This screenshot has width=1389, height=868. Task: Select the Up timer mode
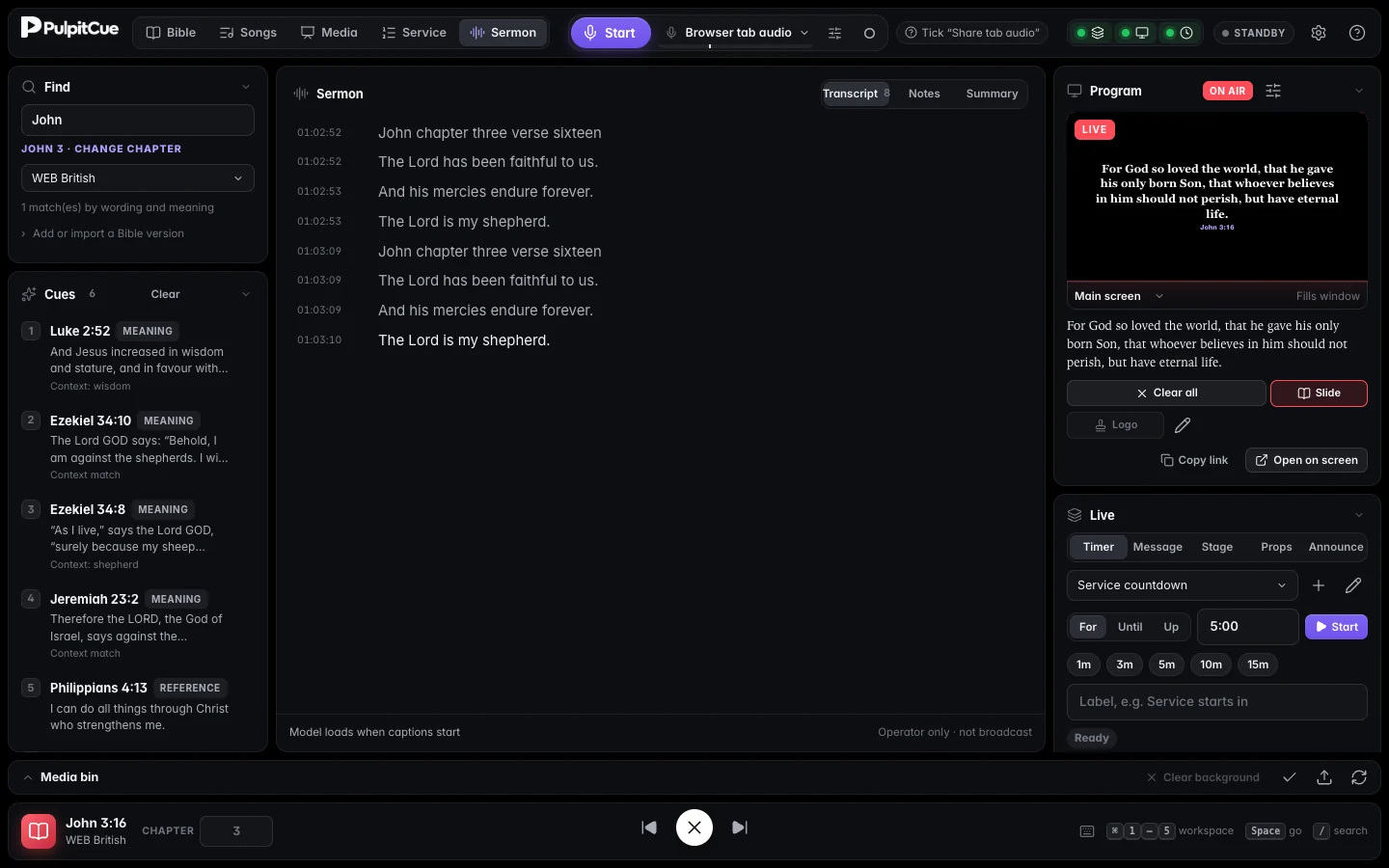tap(1171, 627)
